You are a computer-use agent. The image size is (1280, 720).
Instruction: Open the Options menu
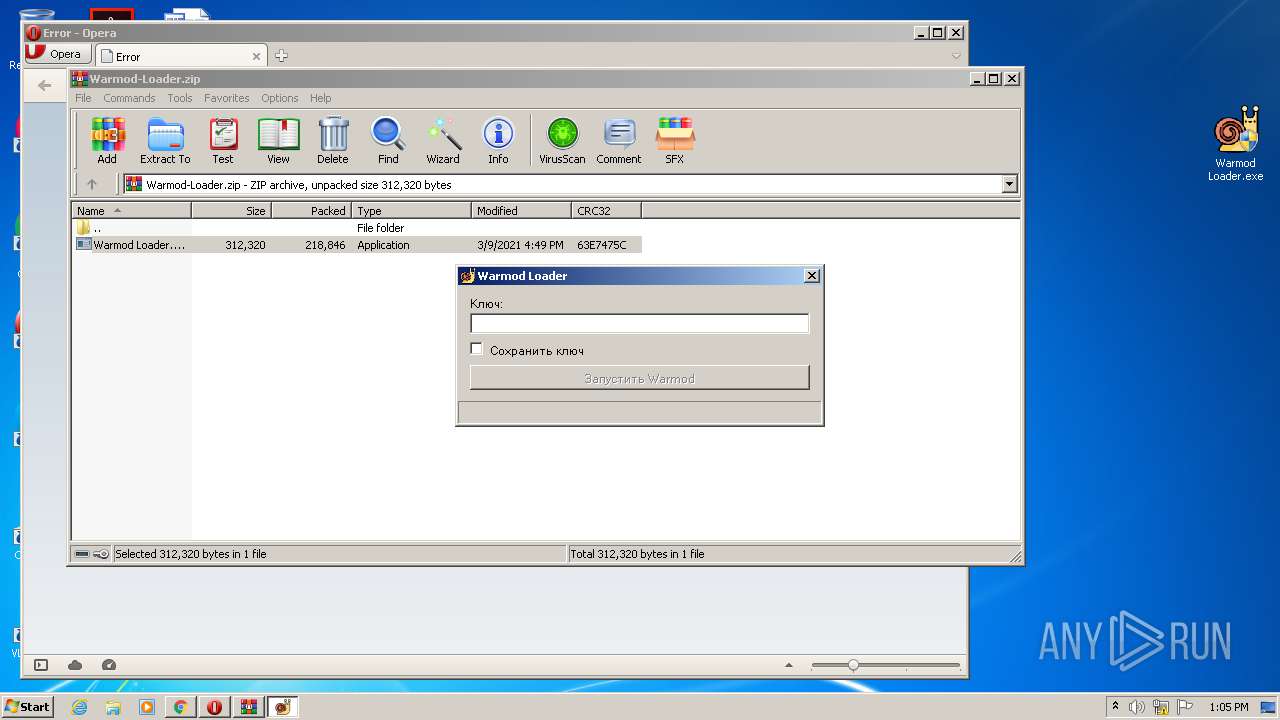pos(280,98)
